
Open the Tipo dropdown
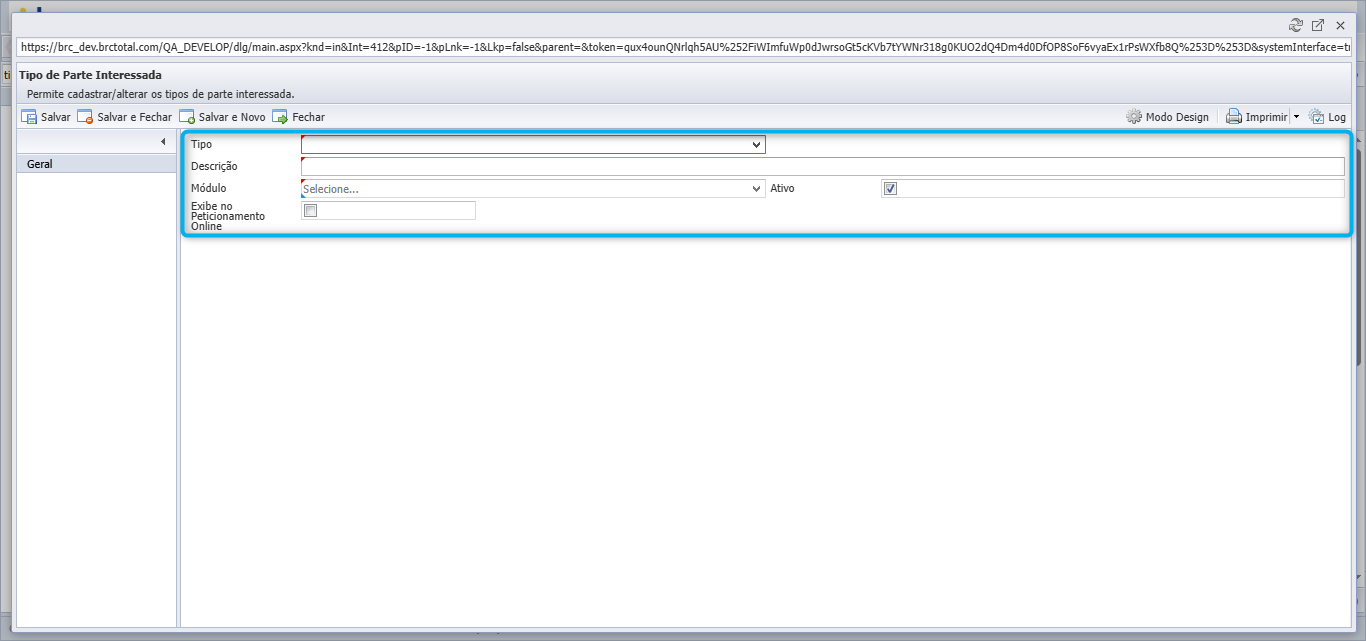(x=533, y=144)
